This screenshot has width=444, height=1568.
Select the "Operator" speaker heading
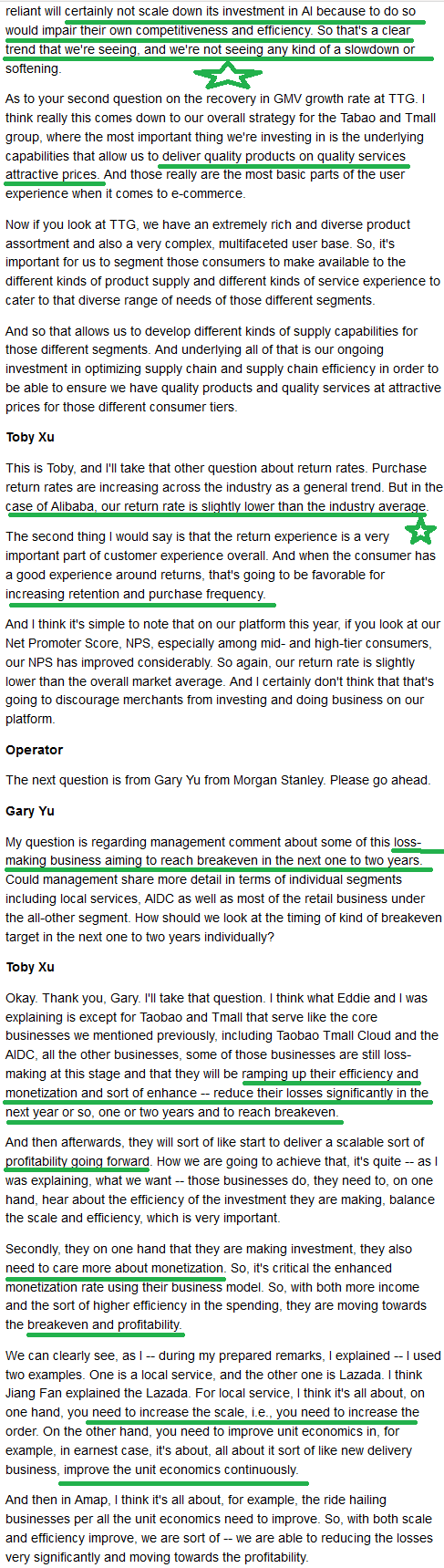[35, 750]
